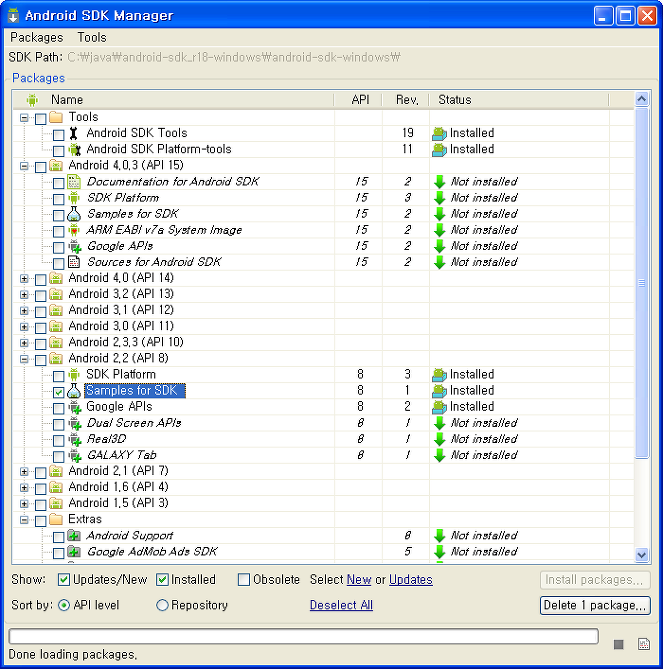Enable the Obsolete show checkbox
663x669 pixels.
[x=244, y=579]
